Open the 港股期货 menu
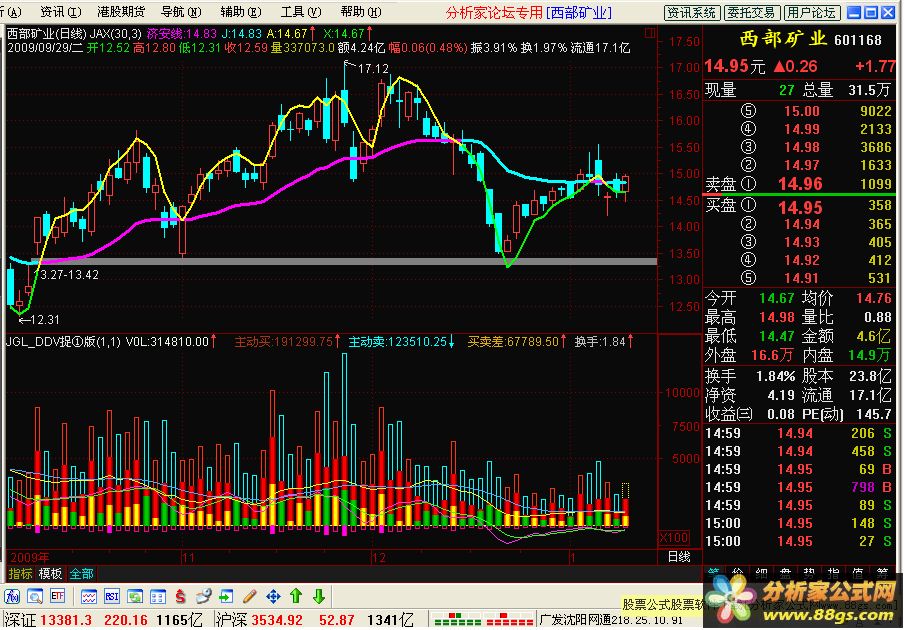Viewport: 905px width, 630px height. tap(121, 12)
